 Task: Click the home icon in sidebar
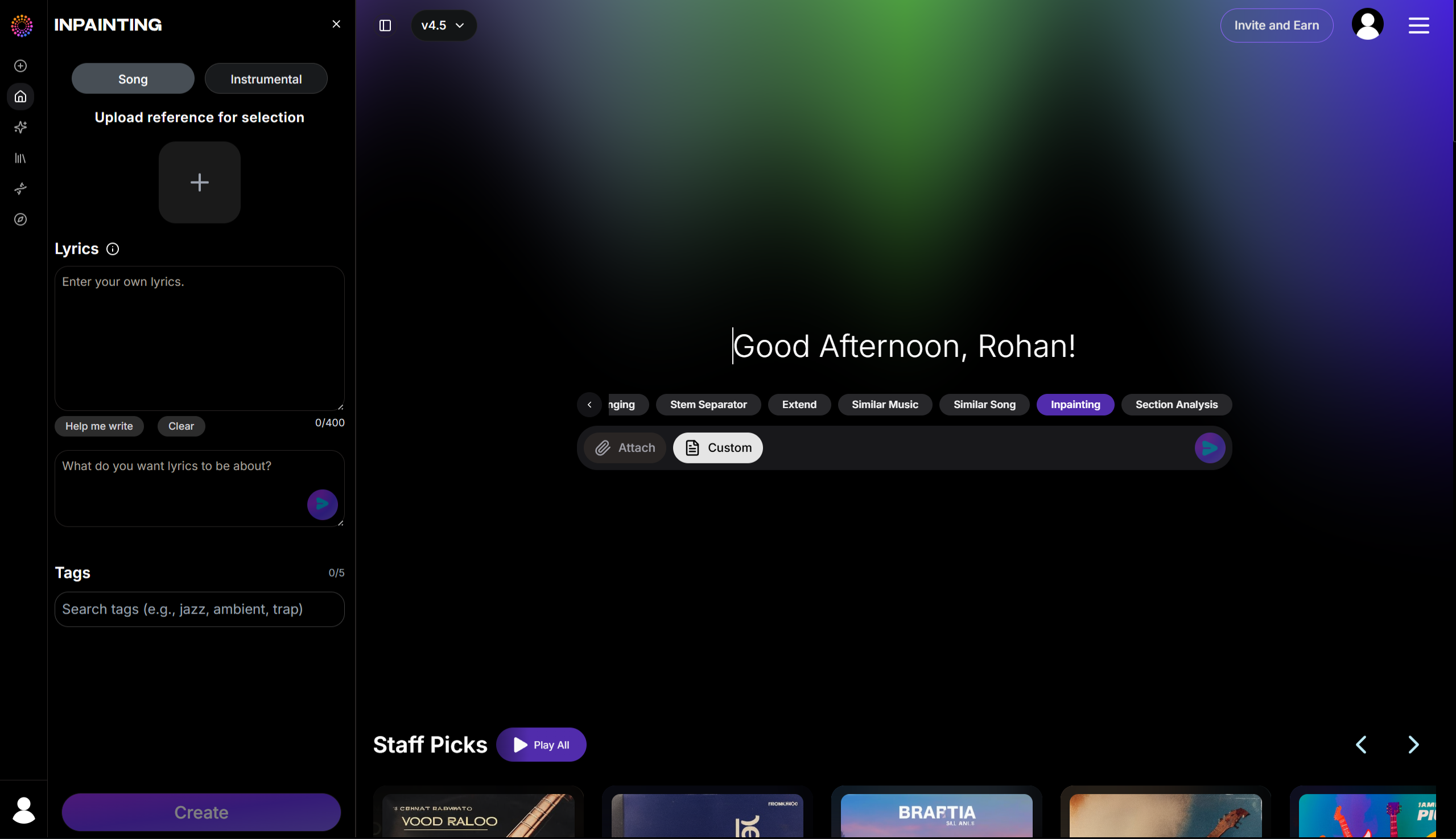[20, 96]
